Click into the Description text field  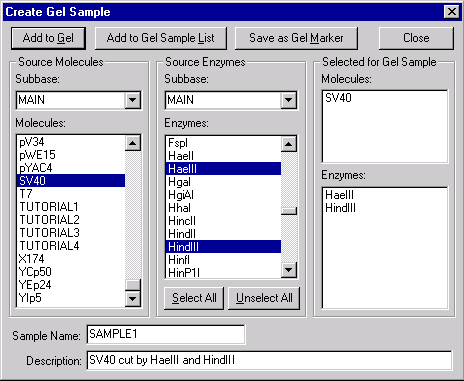269,360
